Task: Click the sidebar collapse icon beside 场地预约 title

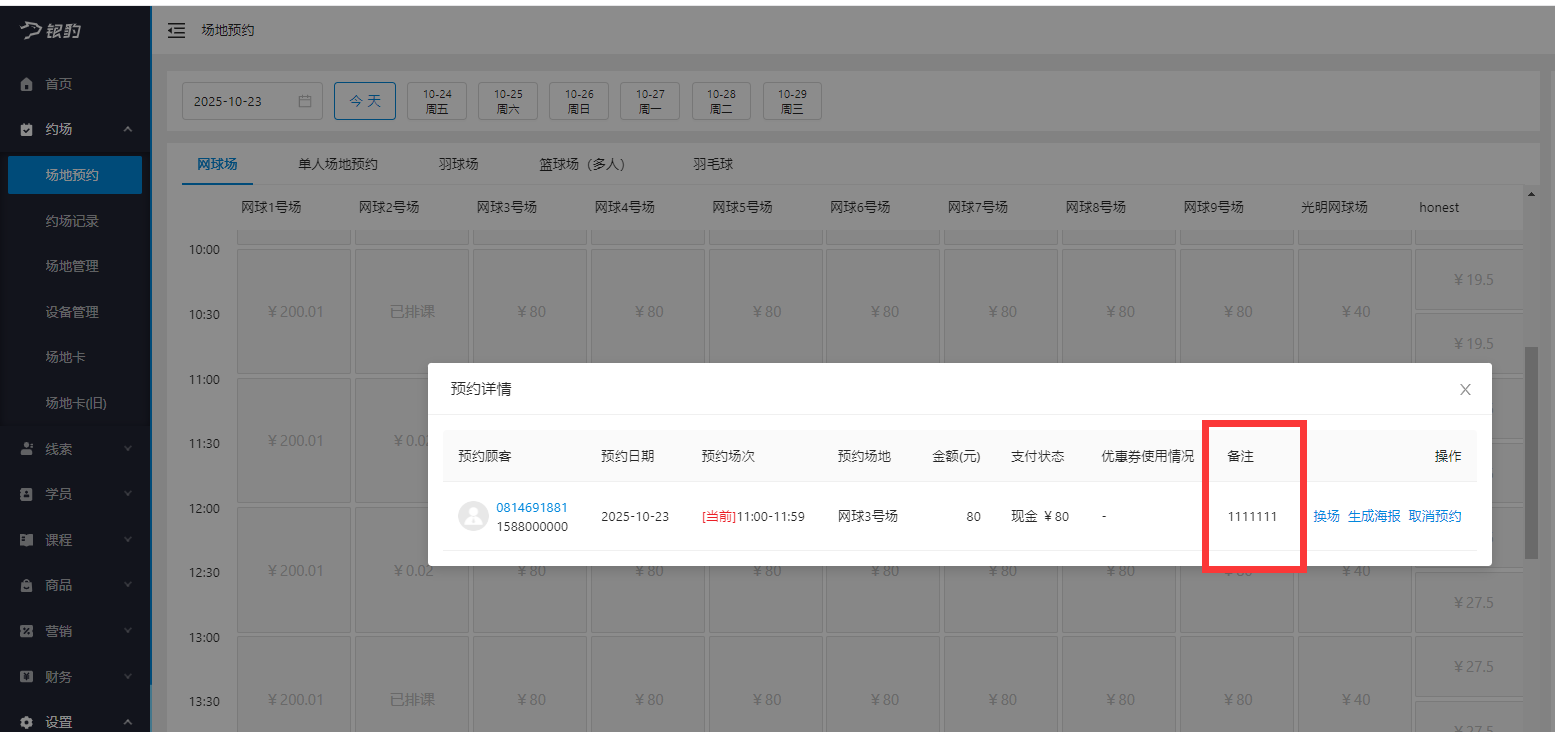Action: [176, 30]
